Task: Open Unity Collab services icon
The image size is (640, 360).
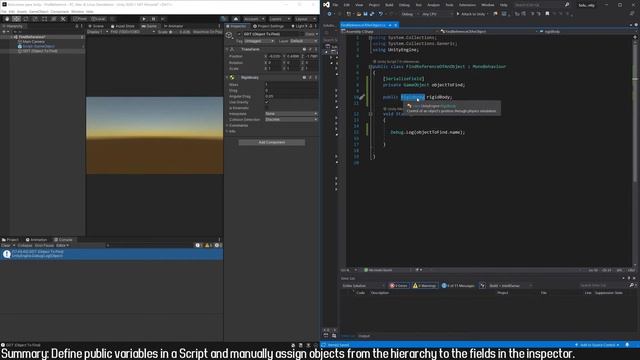Action: point(224,19)
